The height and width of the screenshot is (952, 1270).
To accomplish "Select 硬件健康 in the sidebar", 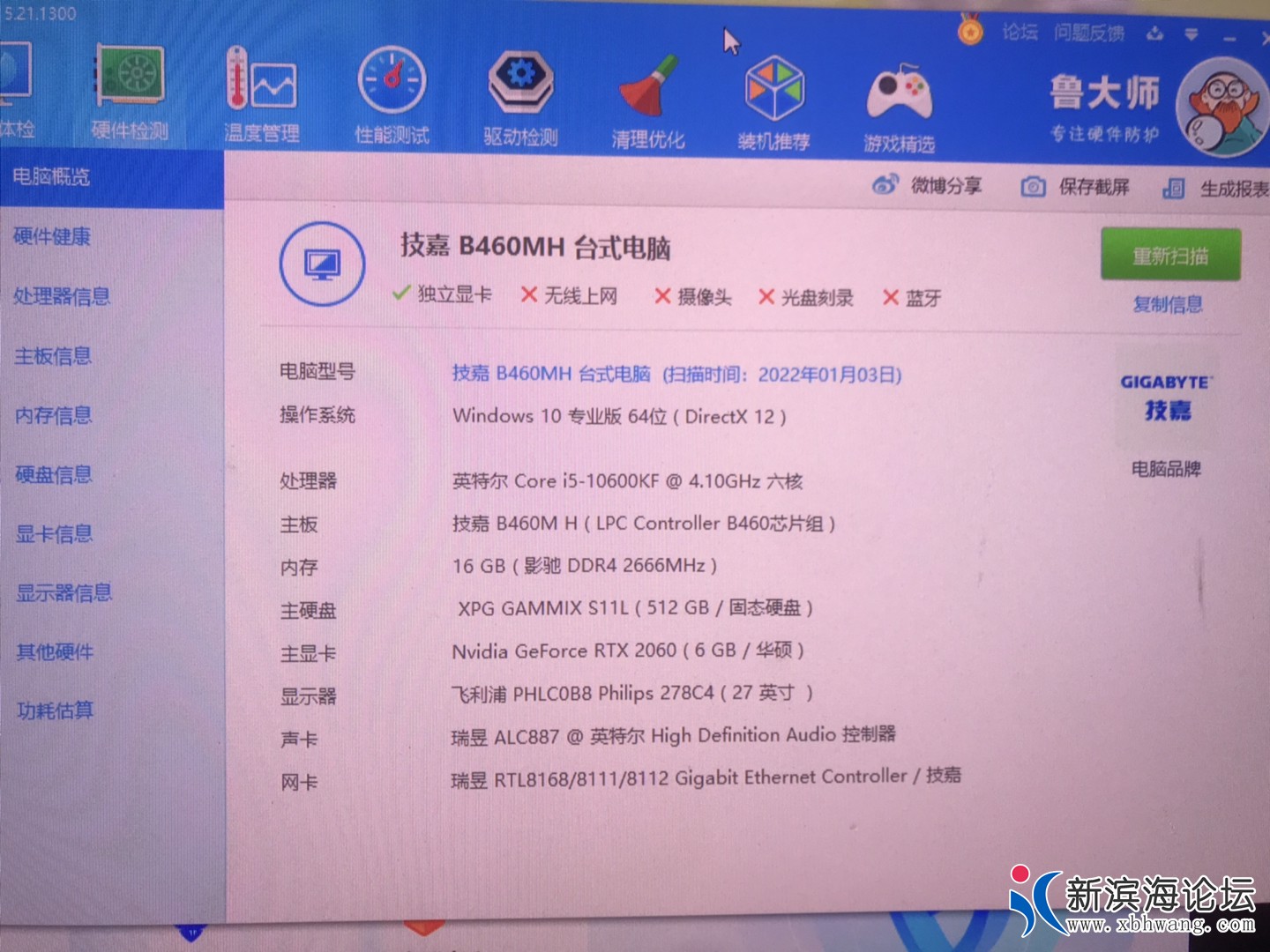I will (52, 236).
